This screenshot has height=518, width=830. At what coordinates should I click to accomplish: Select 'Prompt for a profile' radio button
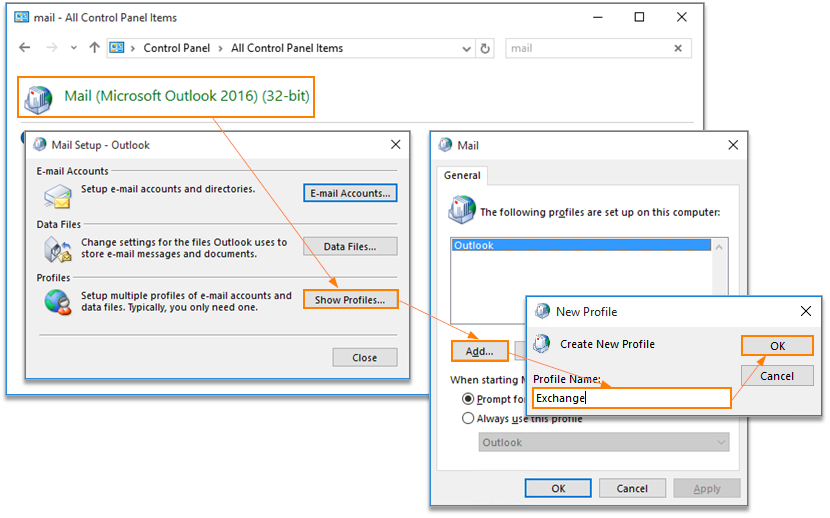[x=469, y=399]
